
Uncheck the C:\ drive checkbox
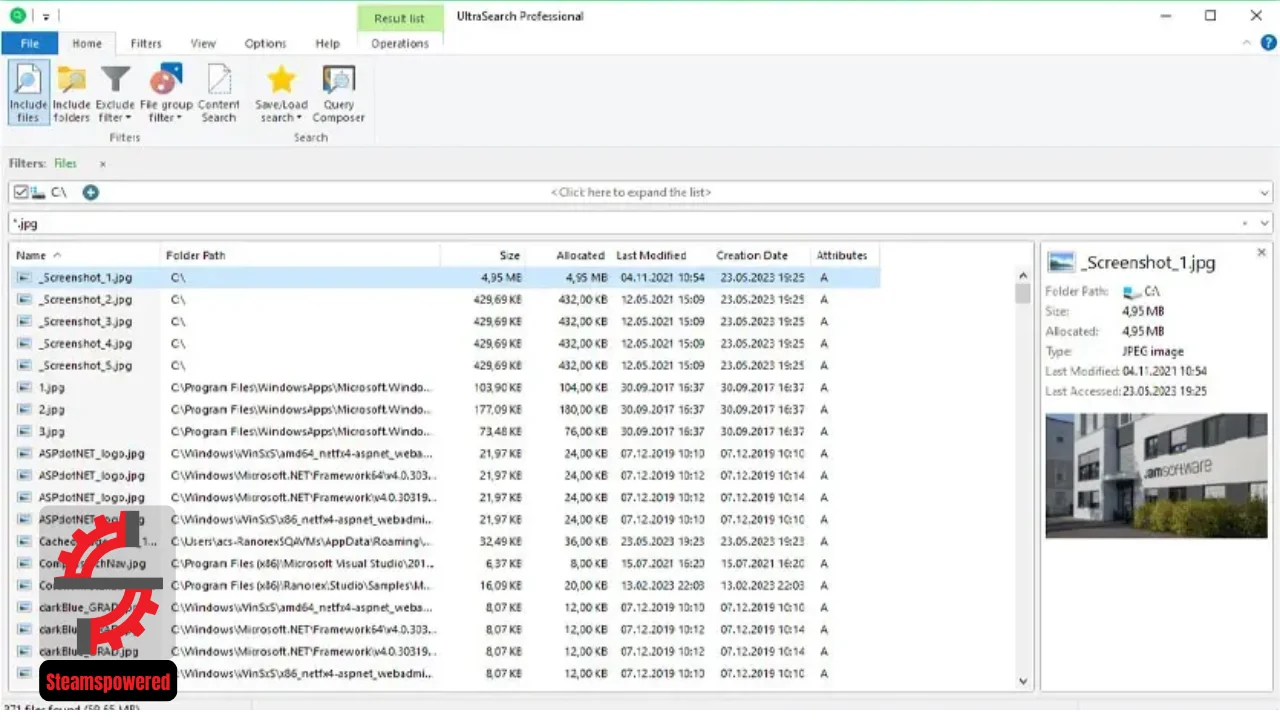pyautogui.click(x=21, y=192)
